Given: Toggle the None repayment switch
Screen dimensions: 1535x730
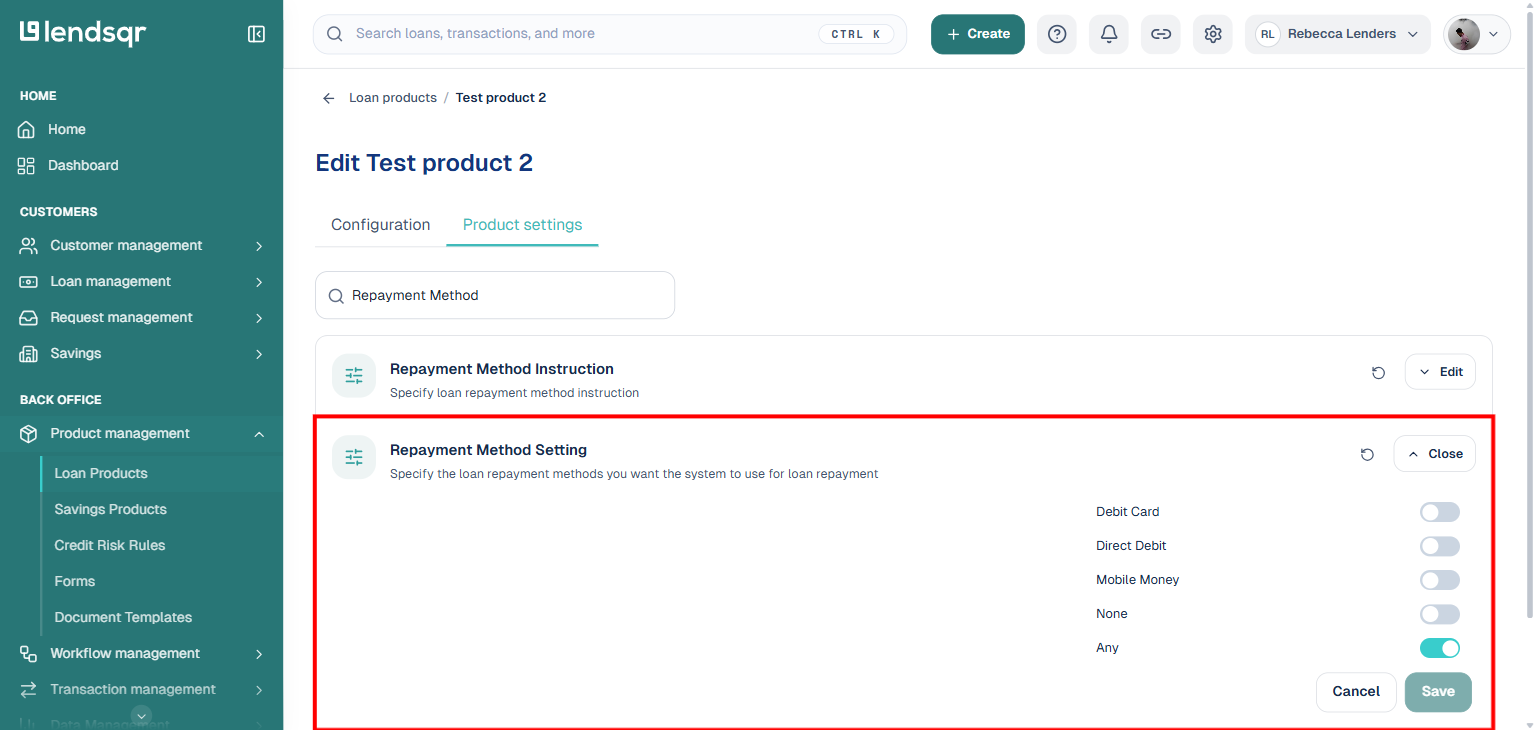Looking at the screenshot, I should [1440, 614].
